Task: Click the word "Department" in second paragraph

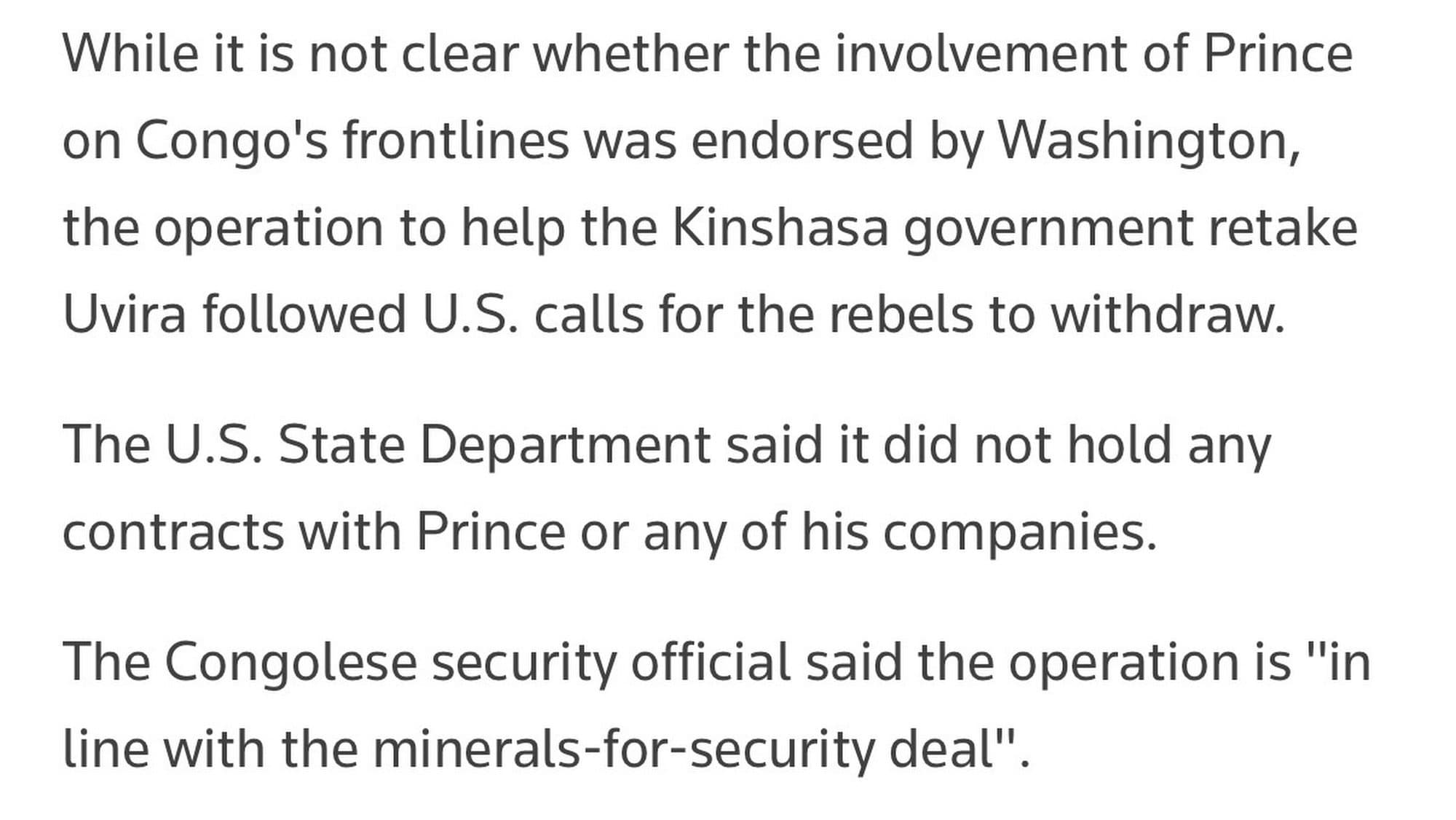Action: [x=564, y=445]
